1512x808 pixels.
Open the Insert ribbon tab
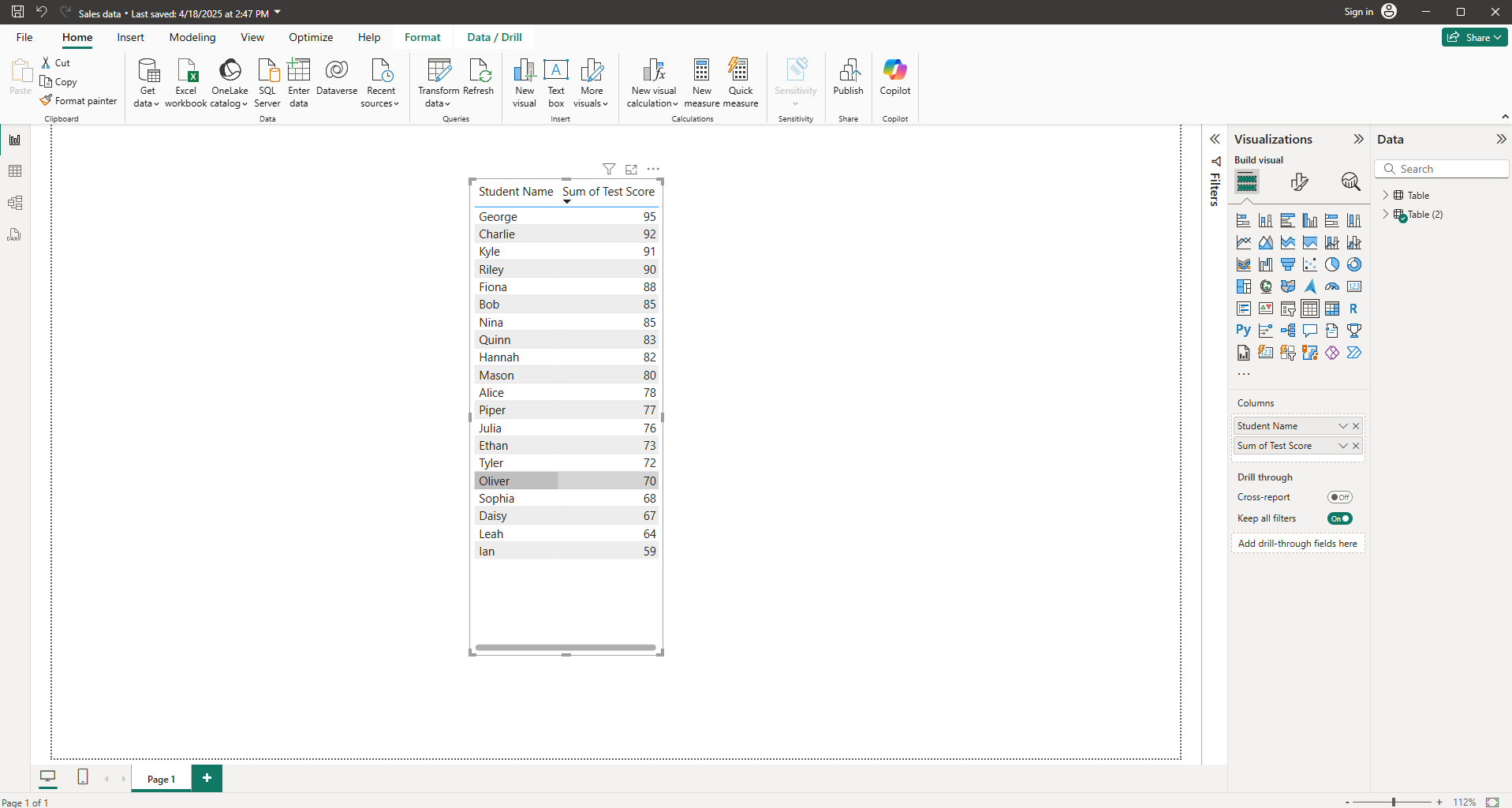tap(130, 37)
